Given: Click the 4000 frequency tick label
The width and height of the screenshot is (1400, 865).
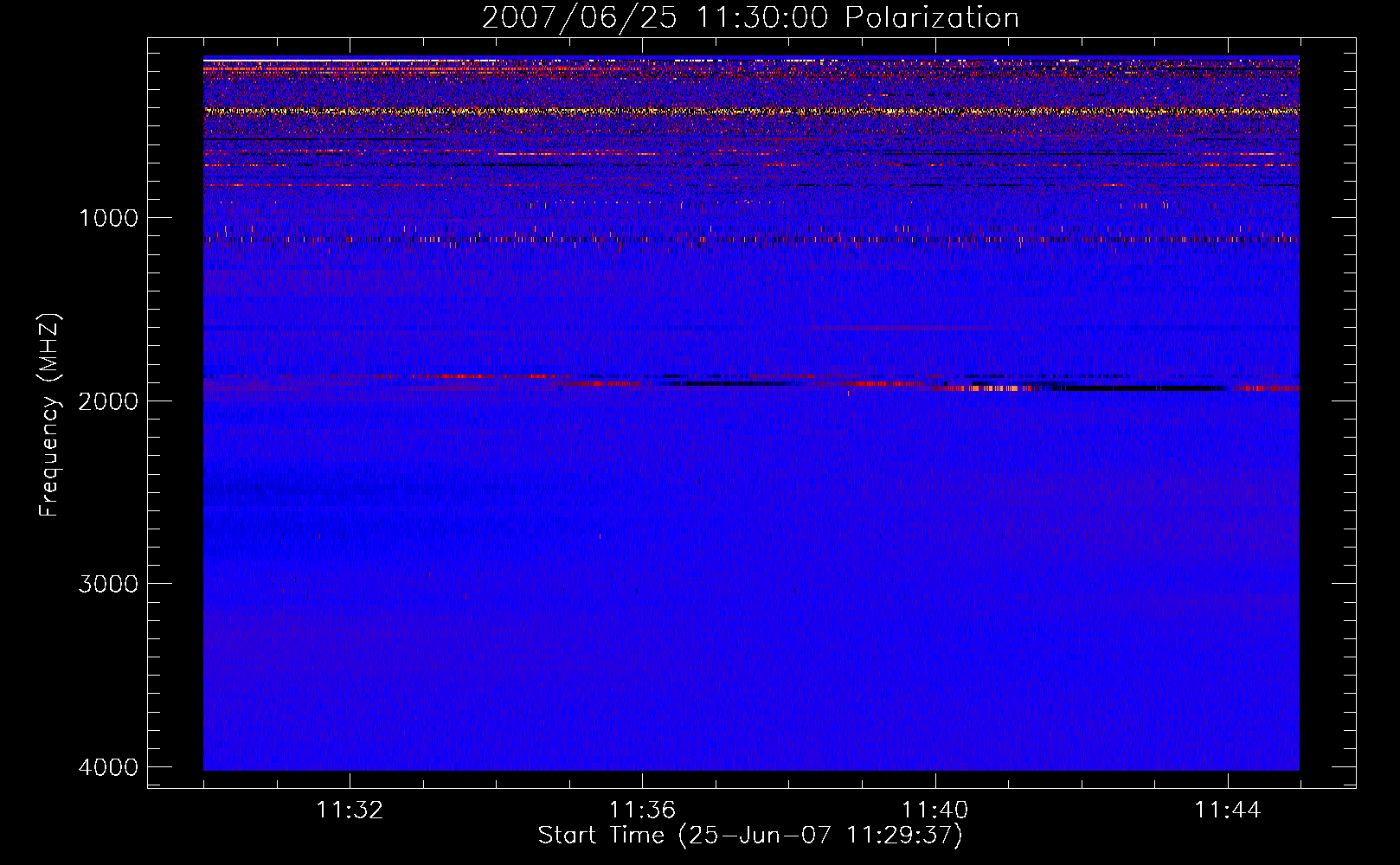Looking at the screenshot, I should coord(108,766).
